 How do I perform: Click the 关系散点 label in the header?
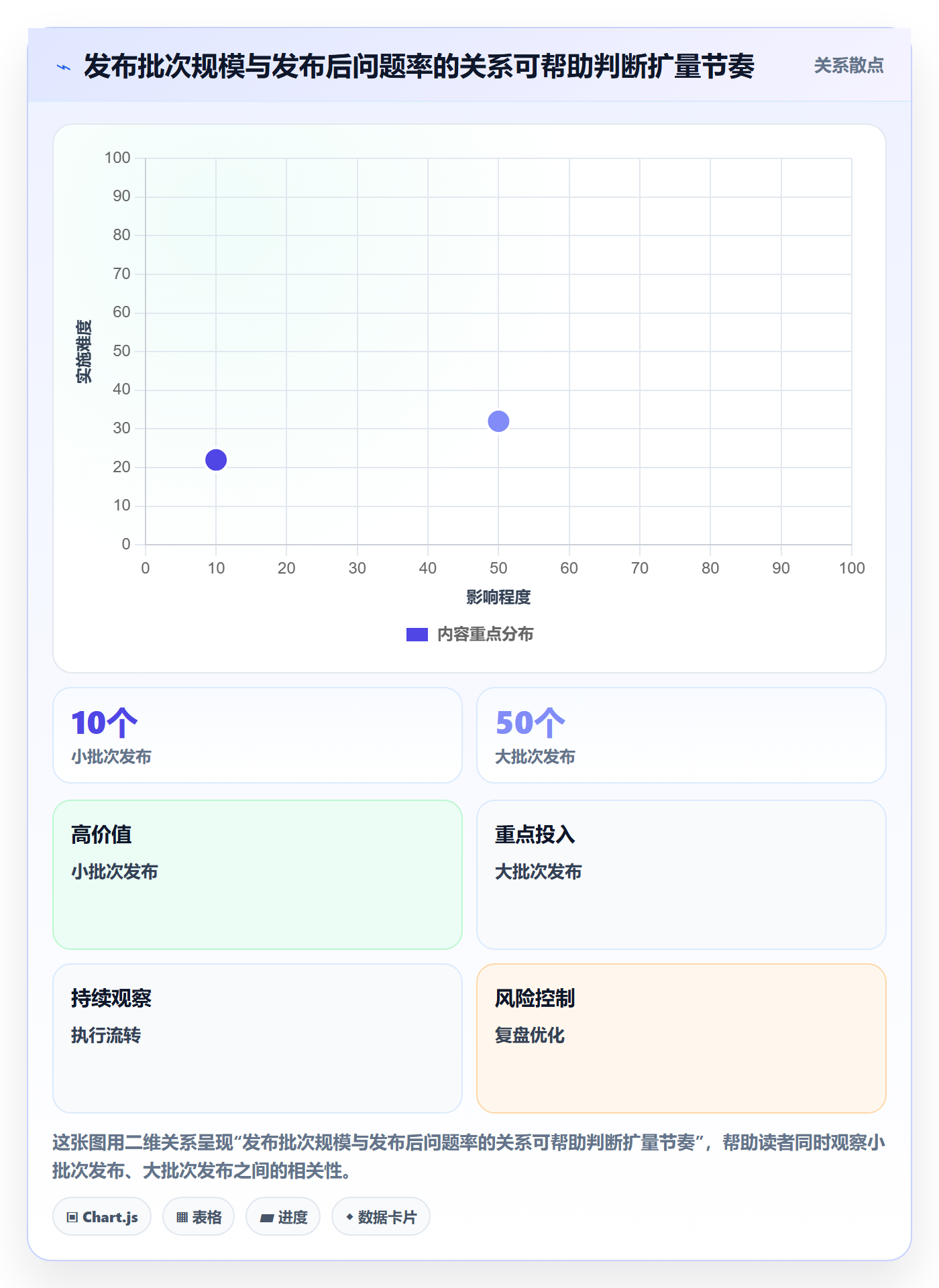click(848, 66)
